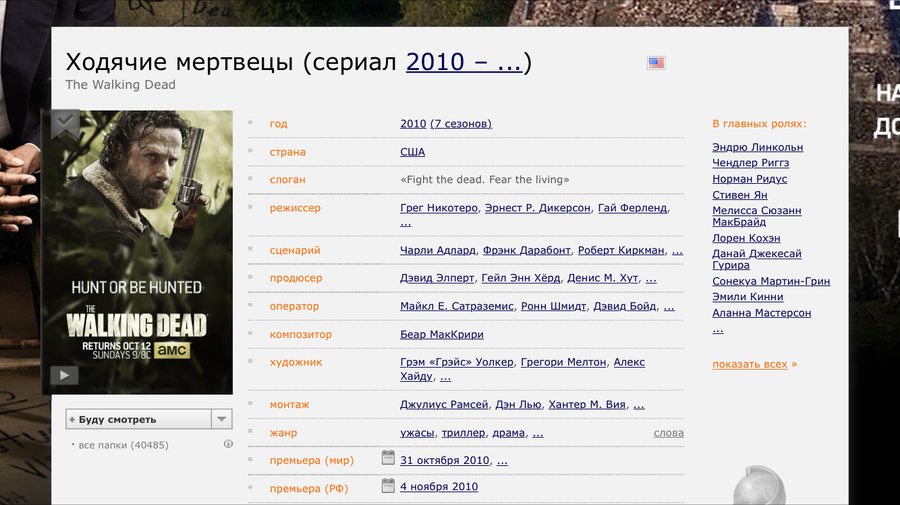This screenshot has height=505, width=900.
Task: Open the 2010 year link
Action: [x=413, y=123]
